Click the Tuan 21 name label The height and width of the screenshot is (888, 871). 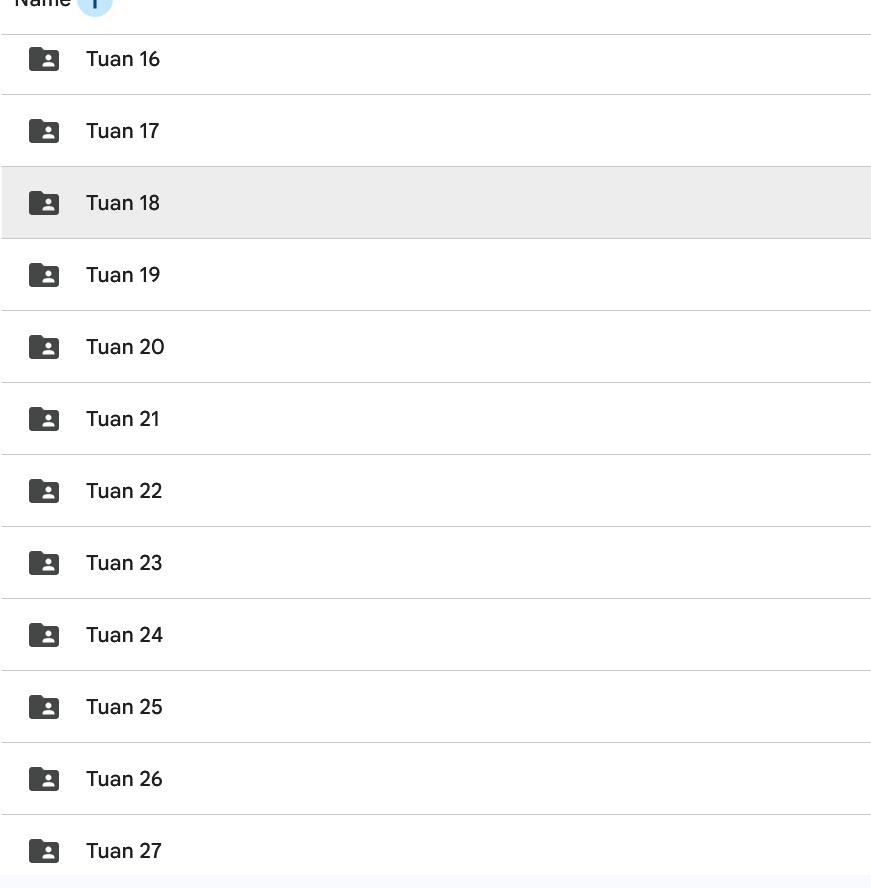[123, 419]
